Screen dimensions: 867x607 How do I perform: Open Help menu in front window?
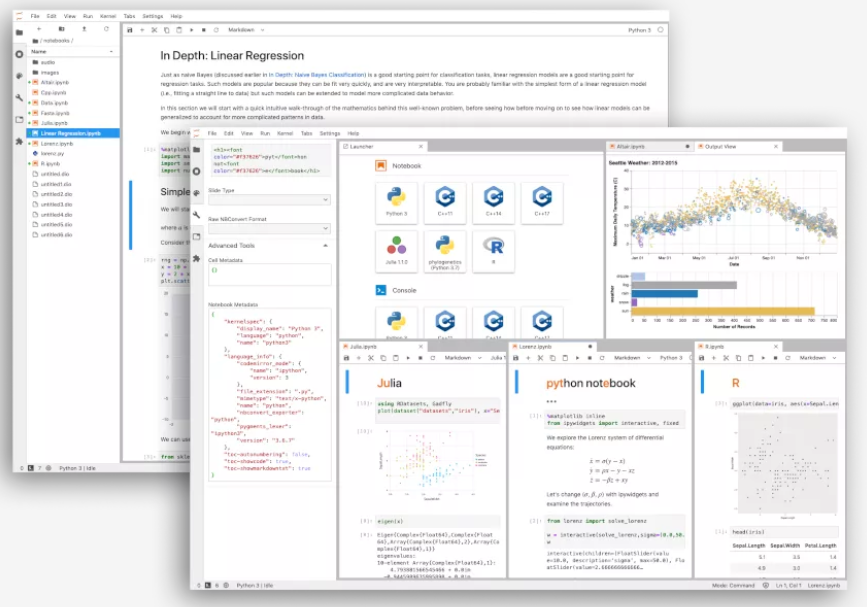pyautogui.click(x=353, y=134)
